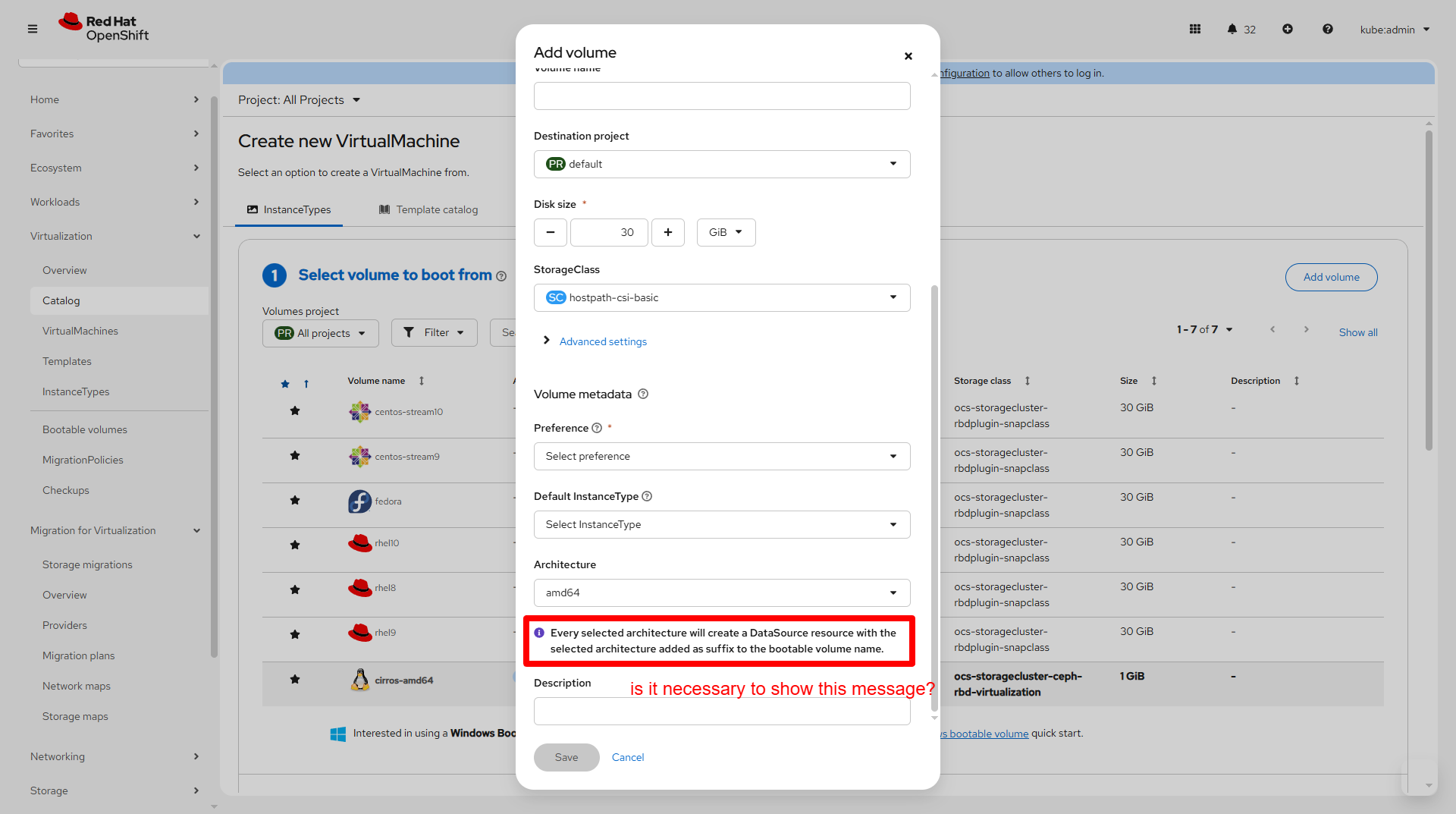1456x814 pixels.
Task: Go to previous page of volumes
Action: point(1272,329)
